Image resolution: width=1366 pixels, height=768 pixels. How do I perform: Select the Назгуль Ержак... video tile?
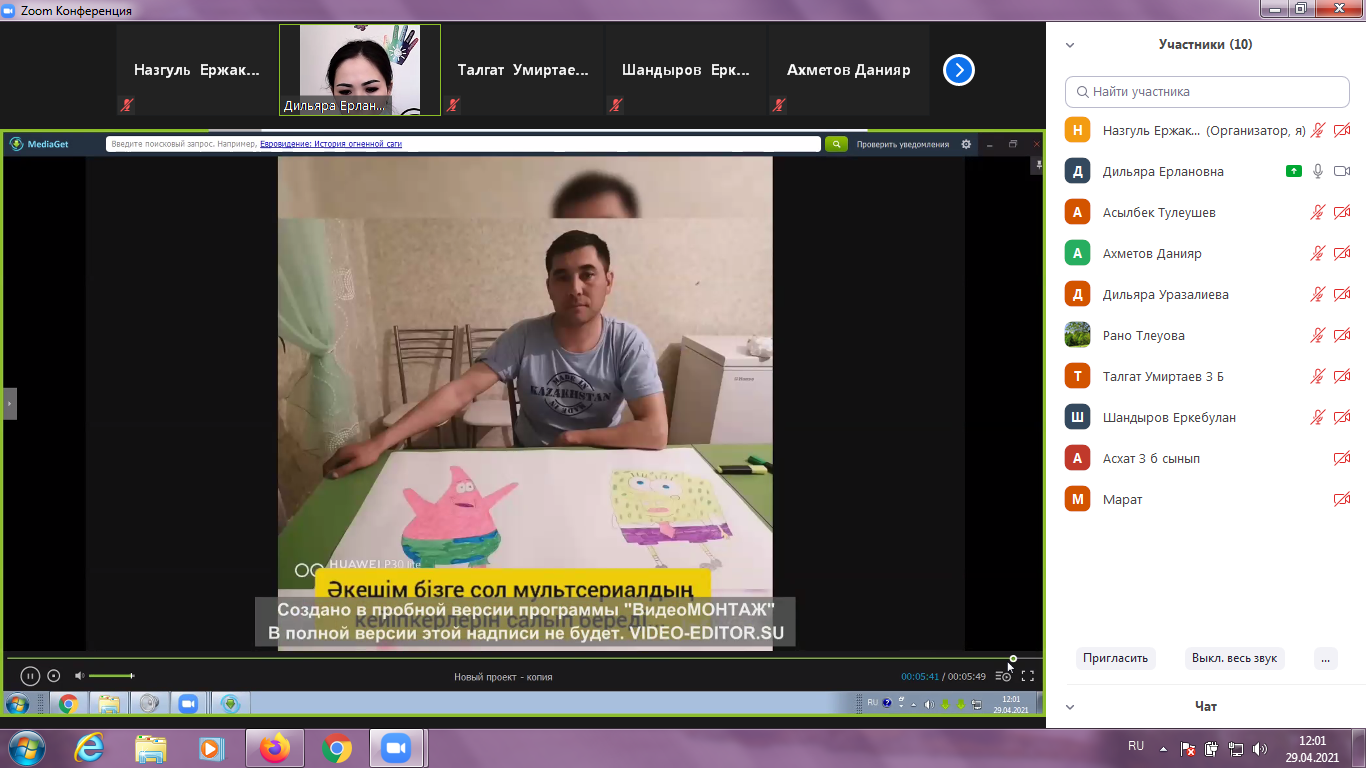click(x=197, y=70)
